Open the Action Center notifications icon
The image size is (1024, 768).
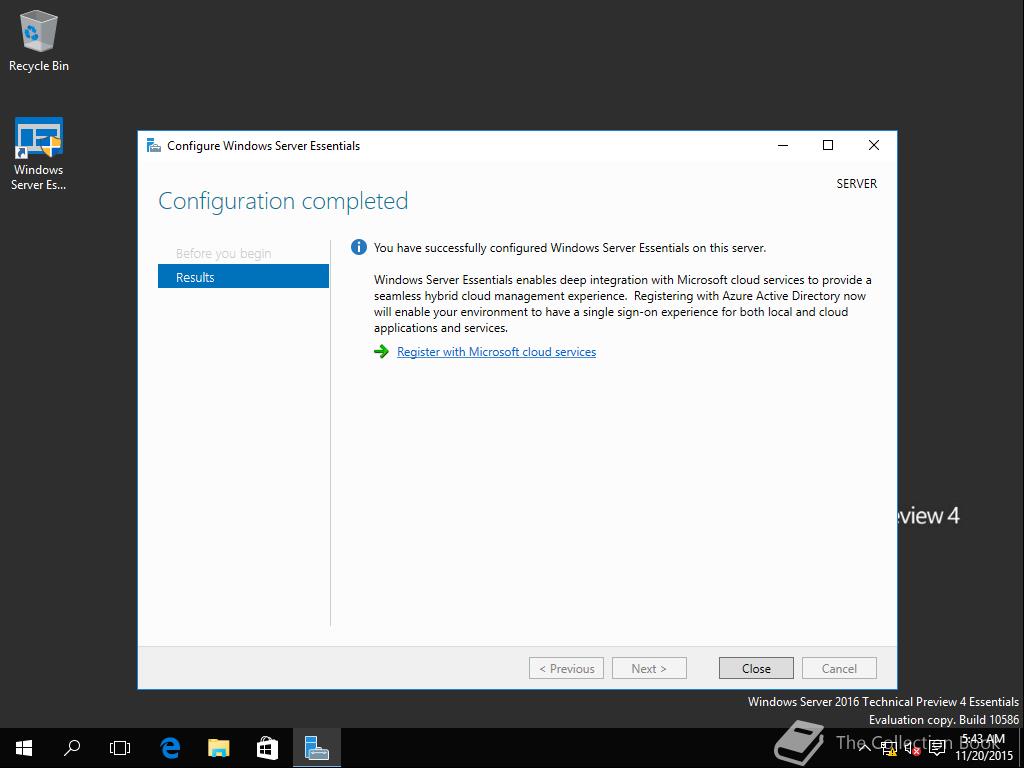coord(937,748)
